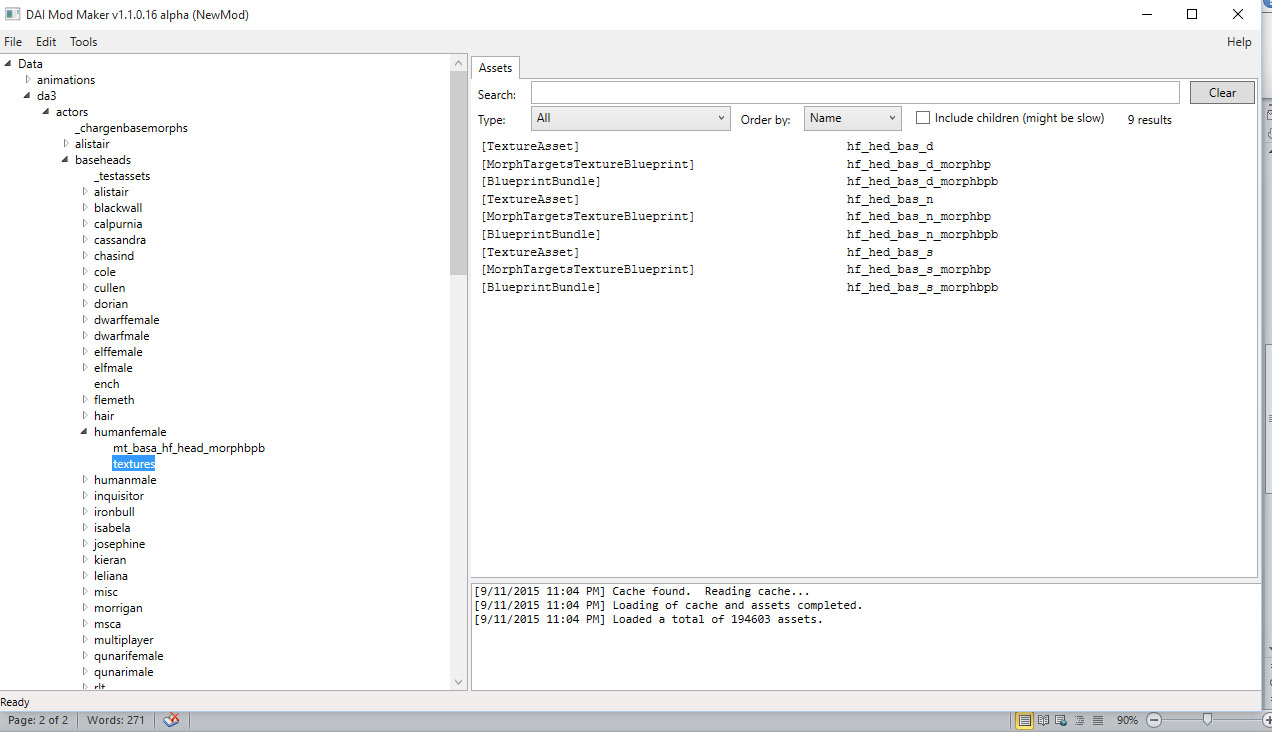Click tree scrollbar down arrow
The width and height of the screenshot is (1272, 732).
pos(459,682)
